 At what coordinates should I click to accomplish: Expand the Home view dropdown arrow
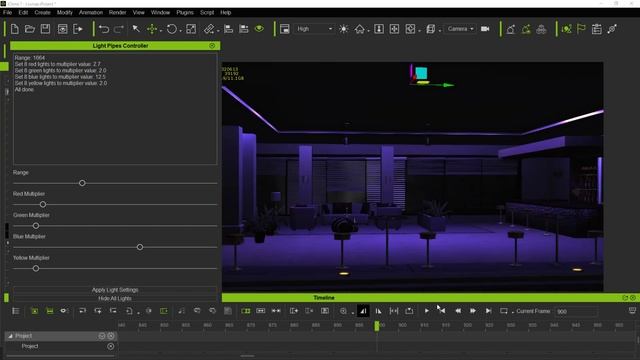coord(368,31)
